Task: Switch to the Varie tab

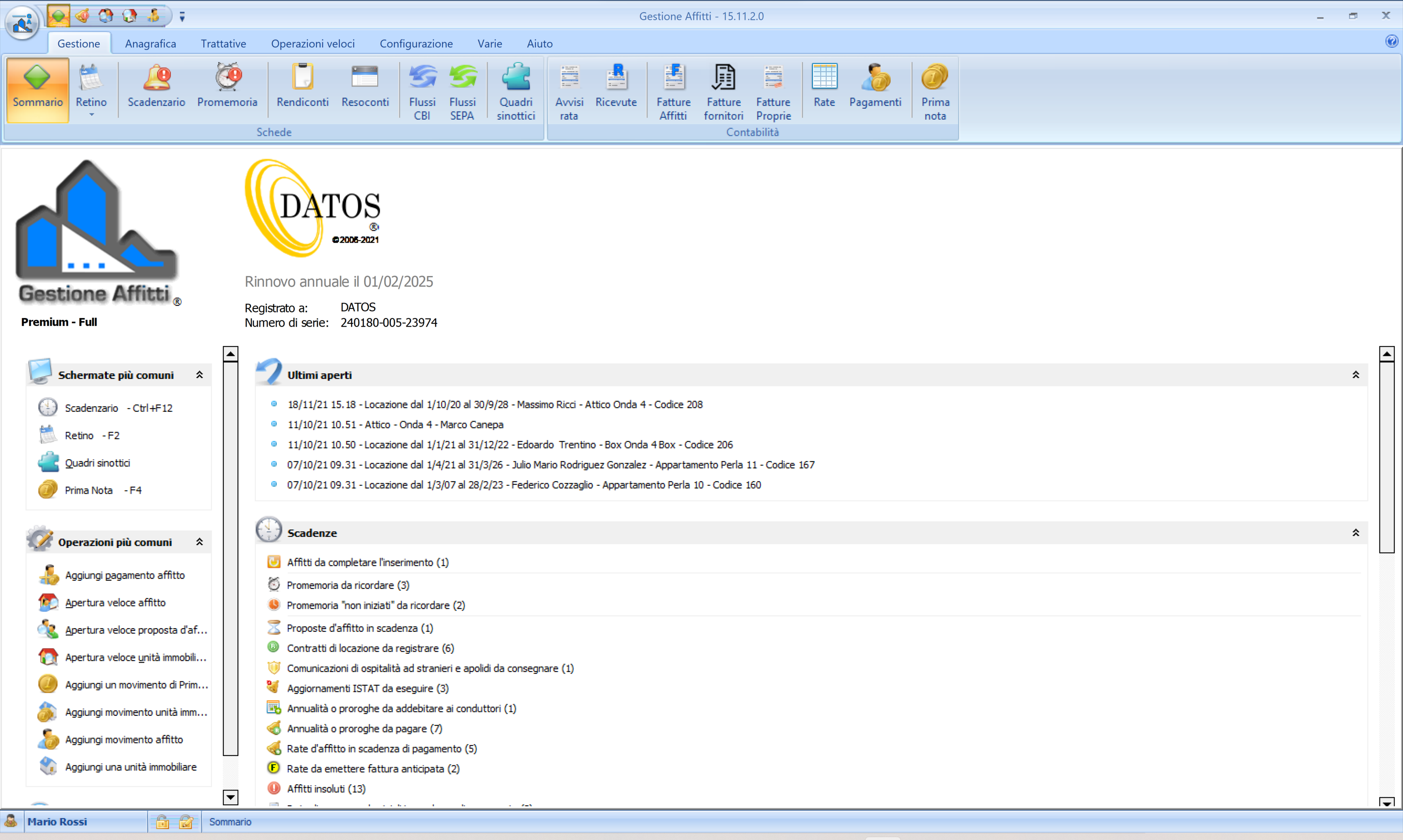Action: 489,43
